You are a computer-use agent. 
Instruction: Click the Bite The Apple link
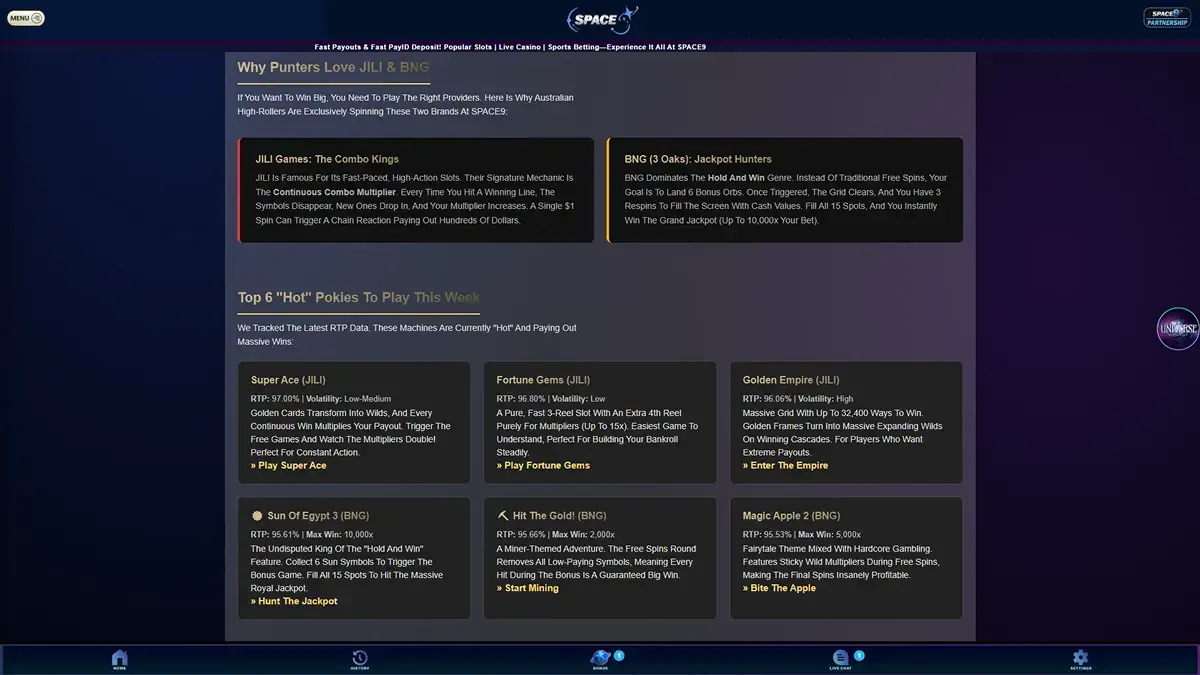click(779, 588)
